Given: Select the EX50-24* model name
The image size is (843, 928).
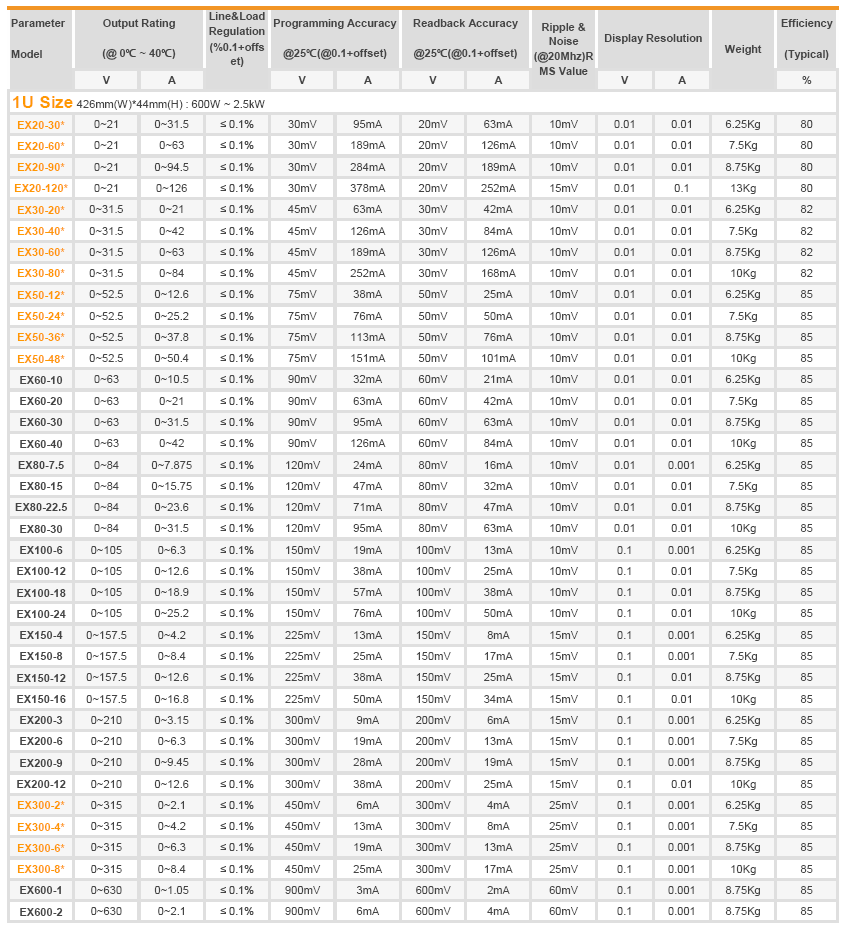Looking at the screenshot, I should [x=41, y=316].
